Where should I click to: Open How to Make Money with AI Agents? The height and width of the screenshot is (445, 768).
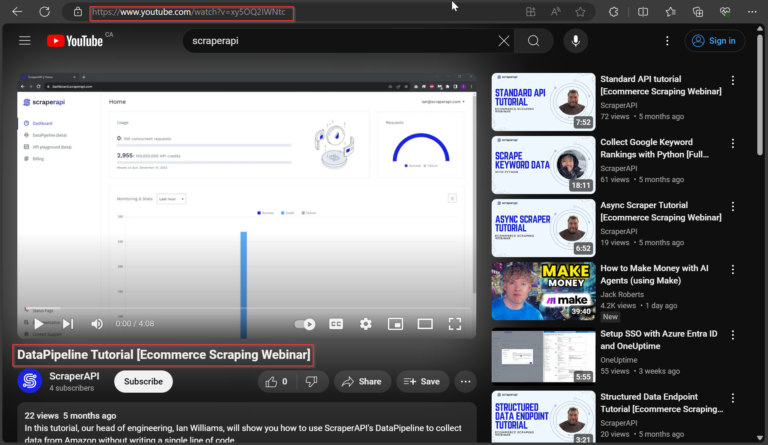[654, 274]
